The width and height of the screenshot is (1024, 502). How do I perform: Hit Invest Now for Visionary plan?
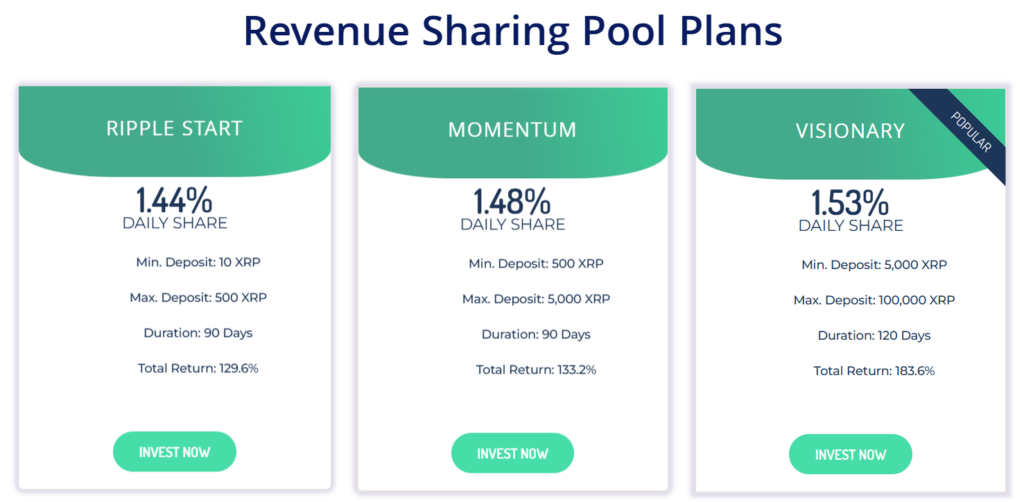click(x=850, y=454)
